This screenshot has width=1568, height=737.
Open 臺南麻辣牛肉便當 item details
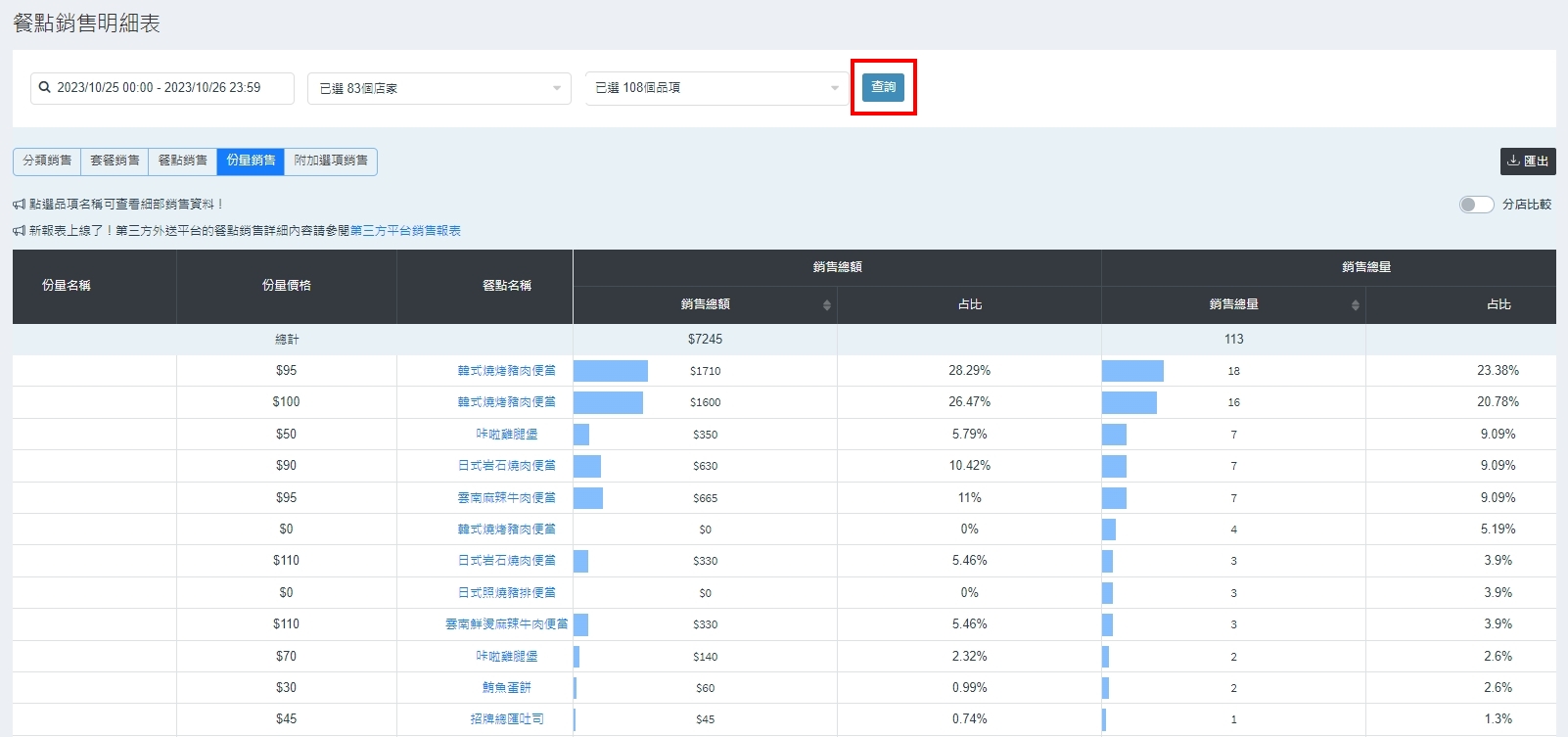[506, 498]
